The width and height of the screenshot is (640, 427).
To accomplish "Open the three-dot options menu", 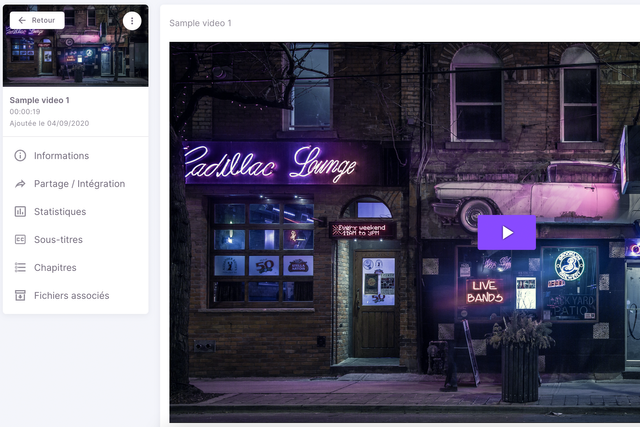I will [132, 20].
